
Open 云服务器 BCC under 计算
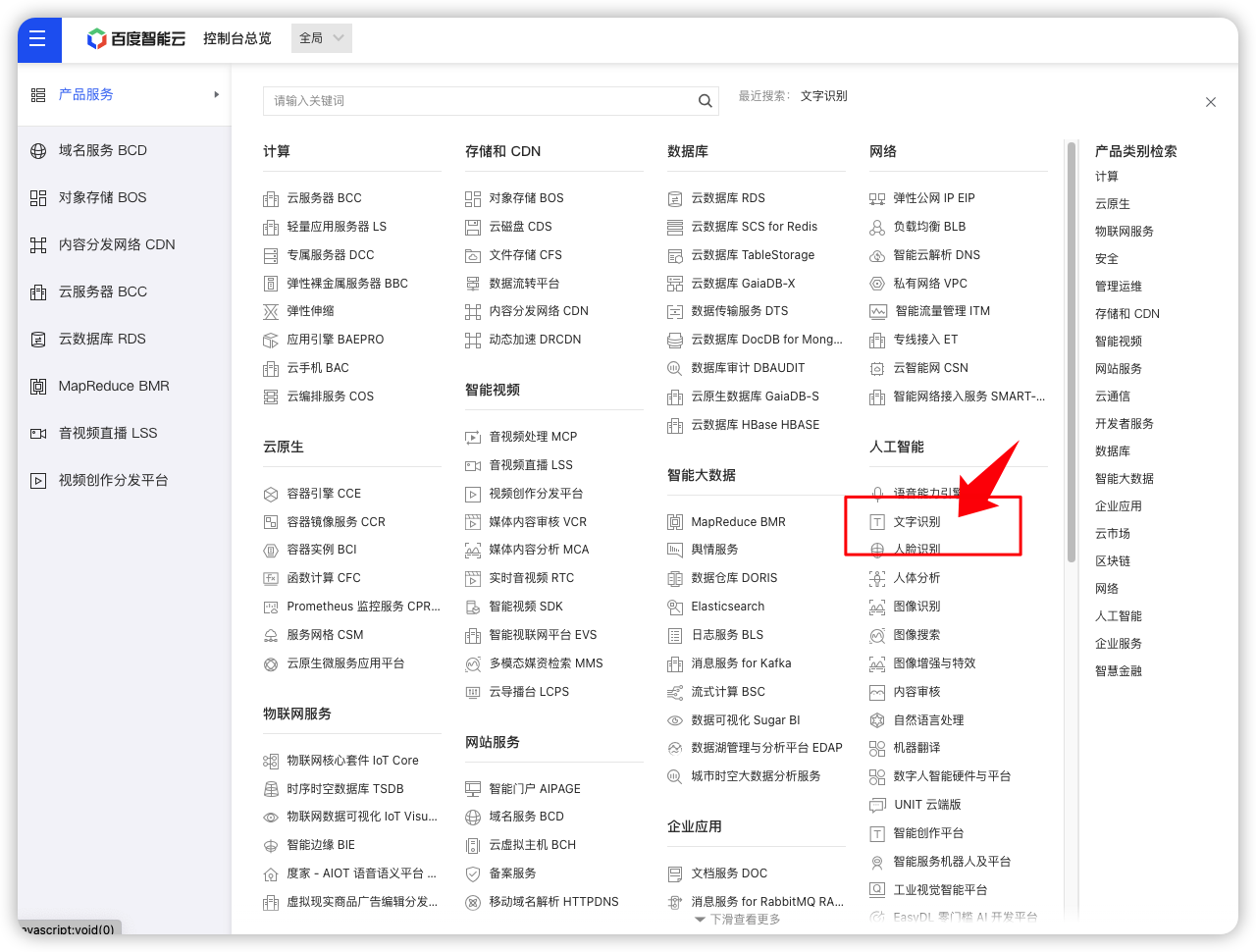[324, 198]
